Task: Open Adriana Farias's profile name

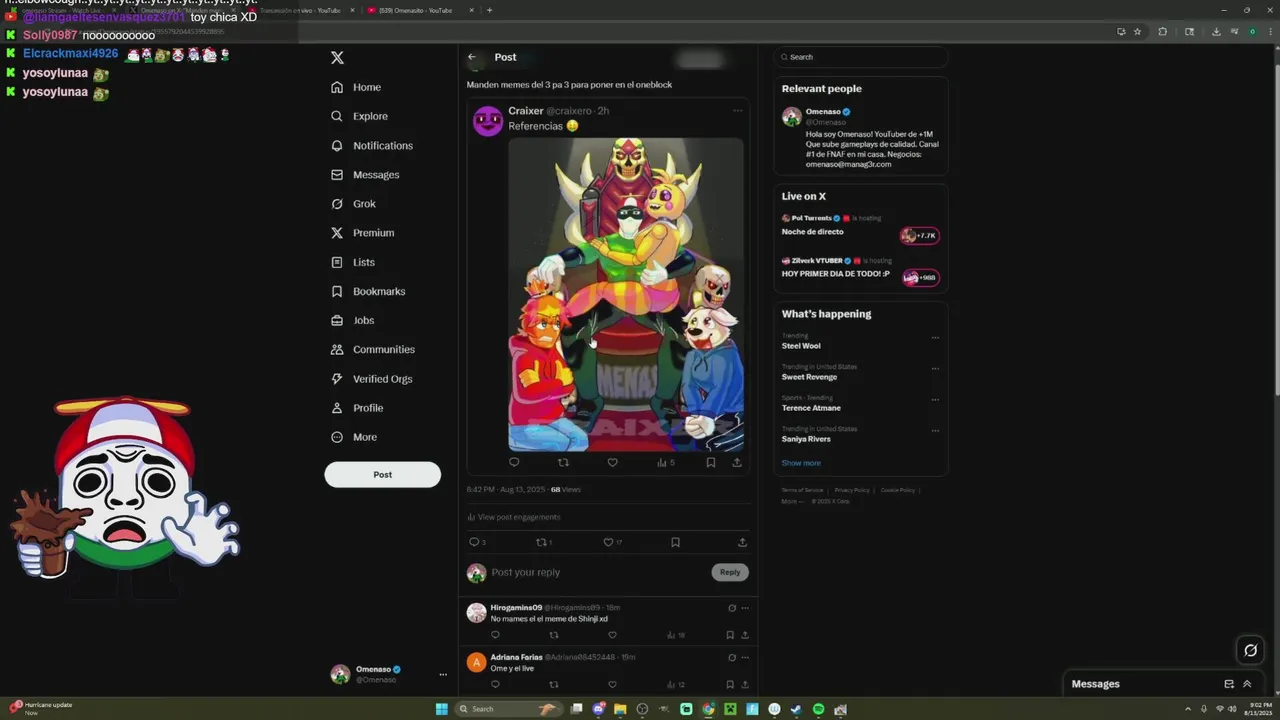Action: coord(516,657)
